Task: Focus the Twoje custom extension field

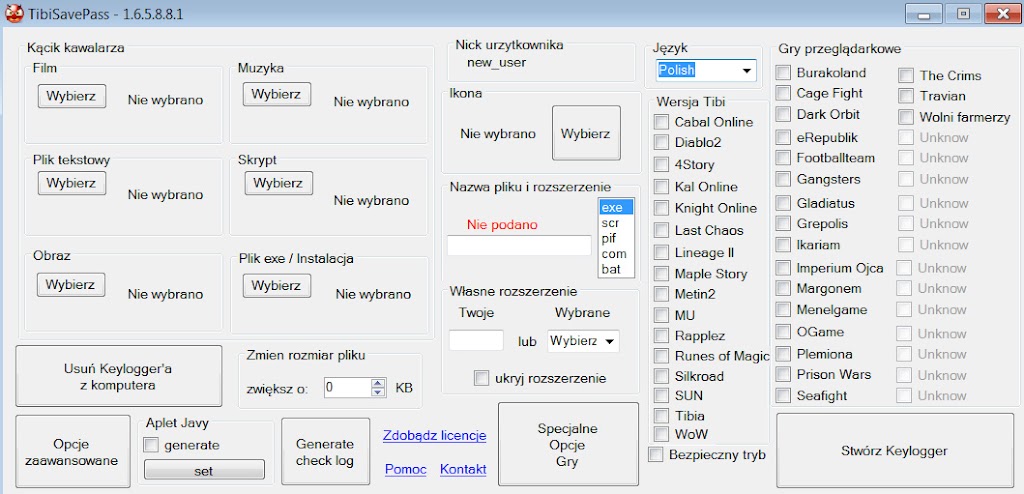Action: tap(476, 340)
